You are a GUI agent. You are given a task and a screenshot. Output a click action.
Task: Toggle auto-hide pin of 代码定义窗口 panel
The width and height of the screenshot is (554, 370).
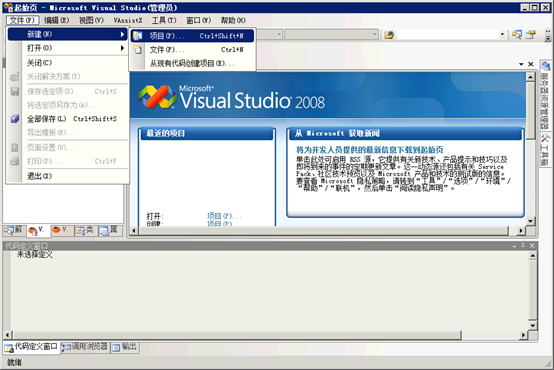pyautogui.click(x=523, y=246)
